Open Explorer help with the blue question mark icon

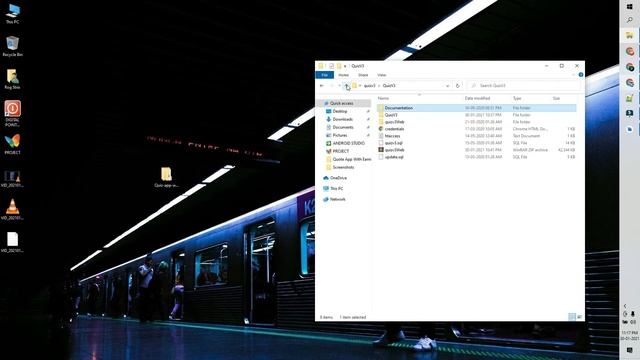581,75
